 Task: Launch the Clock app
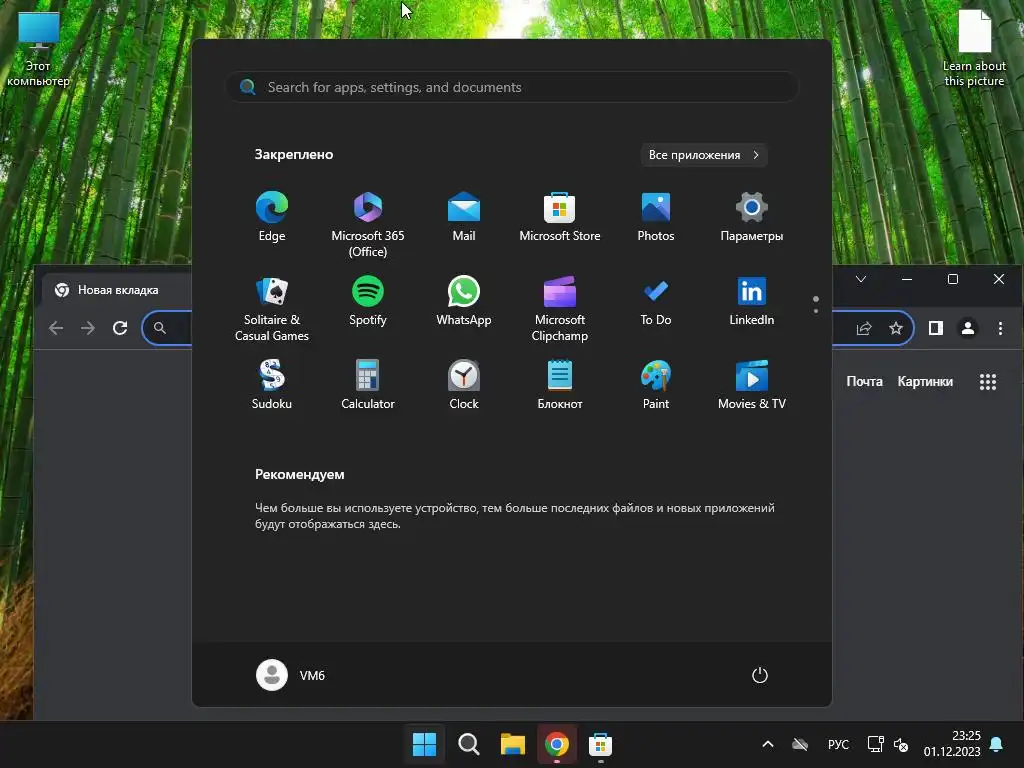(464, 385)
